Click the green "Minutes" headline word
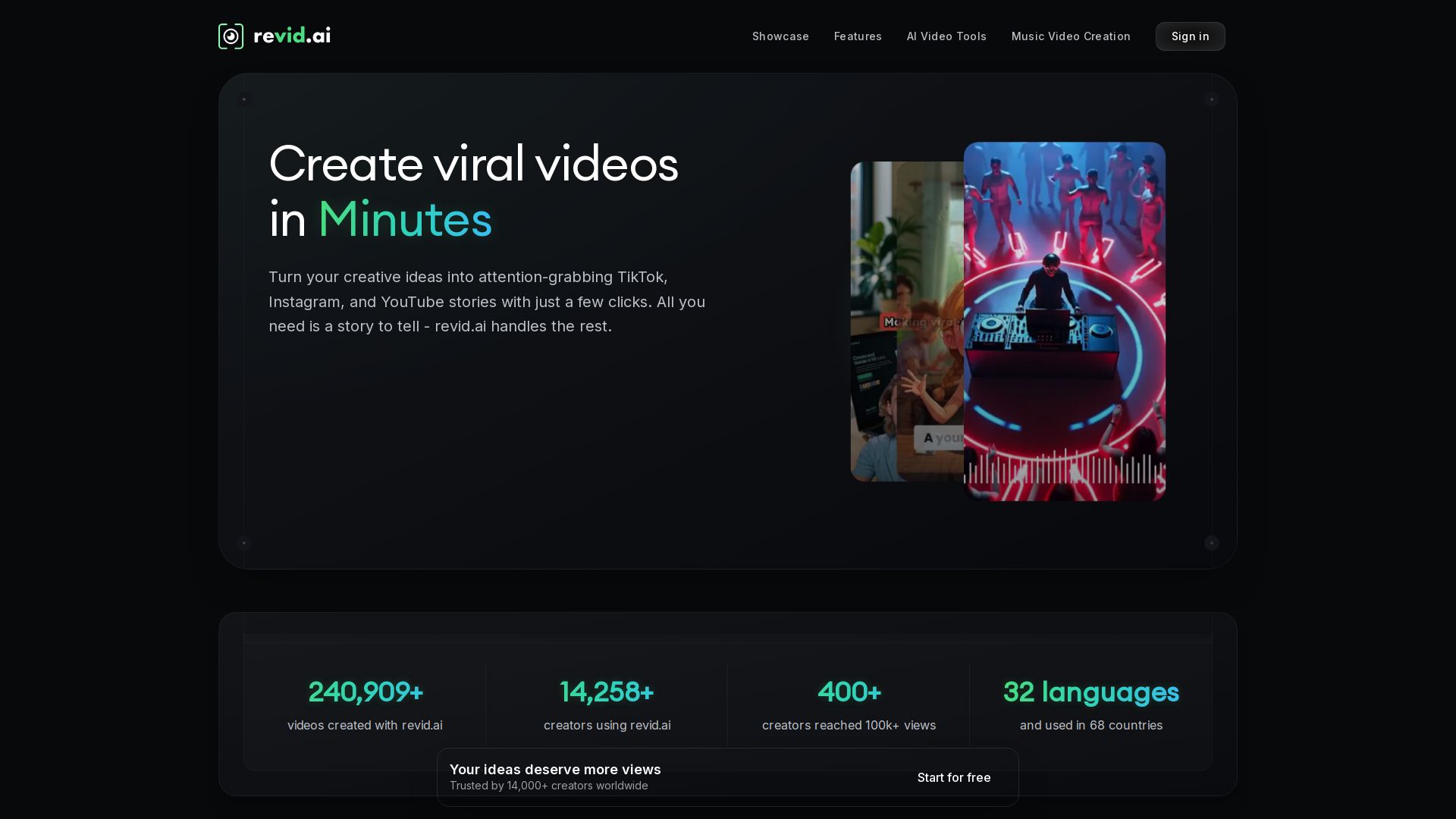This screenshot has height=819, width=1456. (405, 219)
